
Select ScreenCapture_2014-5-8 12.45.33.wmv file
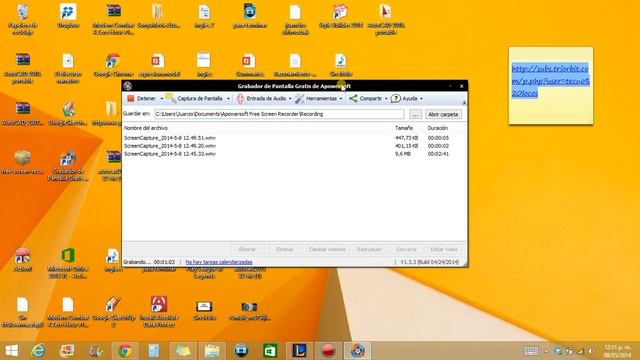(x=170, y=154)
